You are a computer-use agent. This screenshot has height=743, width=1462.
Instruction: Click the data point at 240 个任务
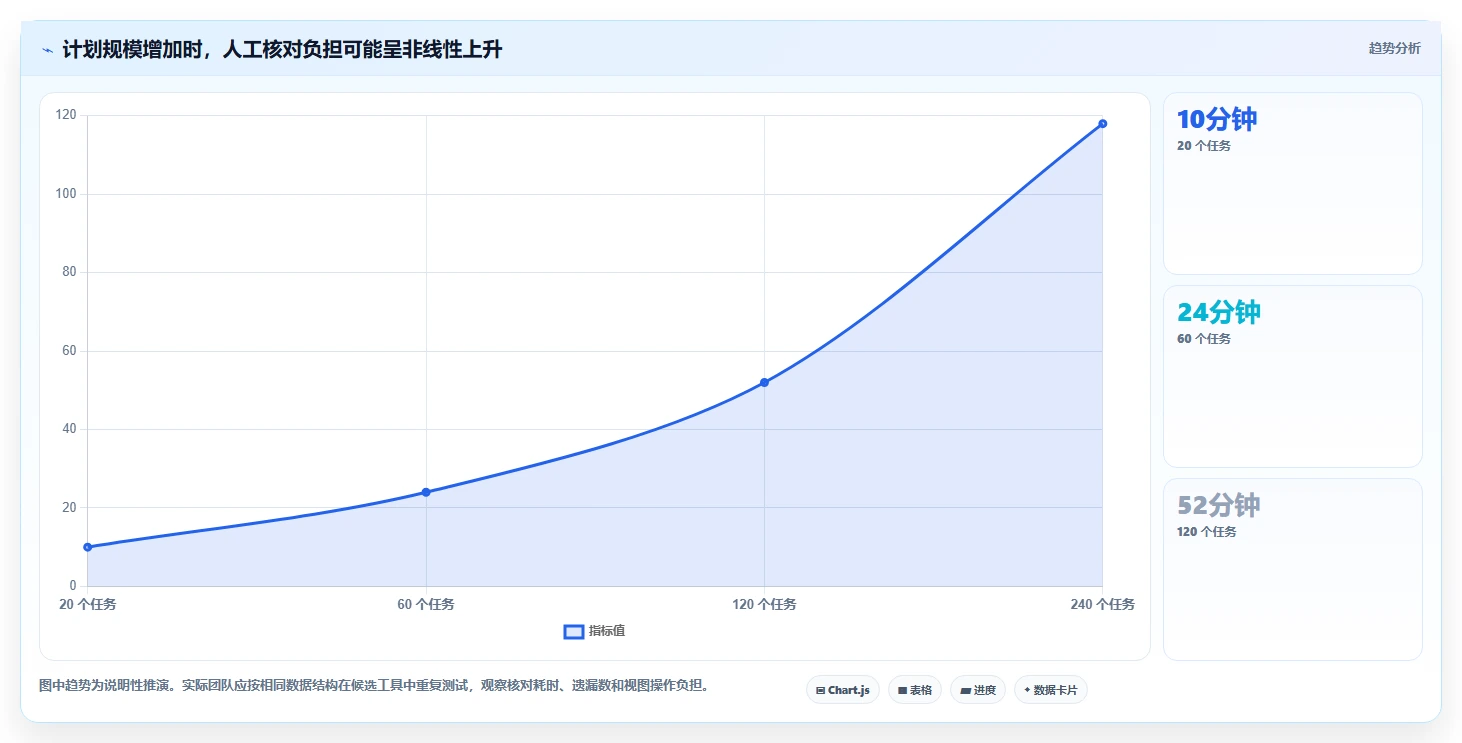[1102, 124]
